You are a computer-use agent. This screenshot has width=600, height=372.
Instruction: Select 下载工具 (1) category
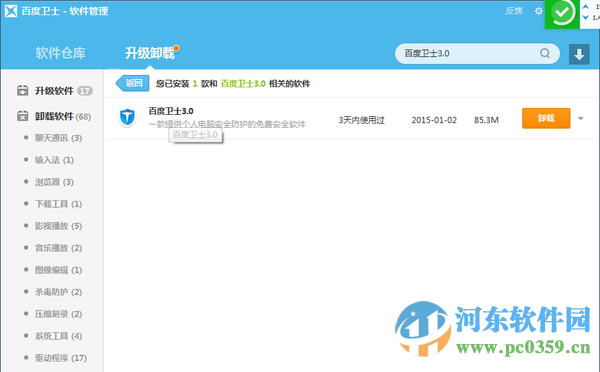coord(58,204)
